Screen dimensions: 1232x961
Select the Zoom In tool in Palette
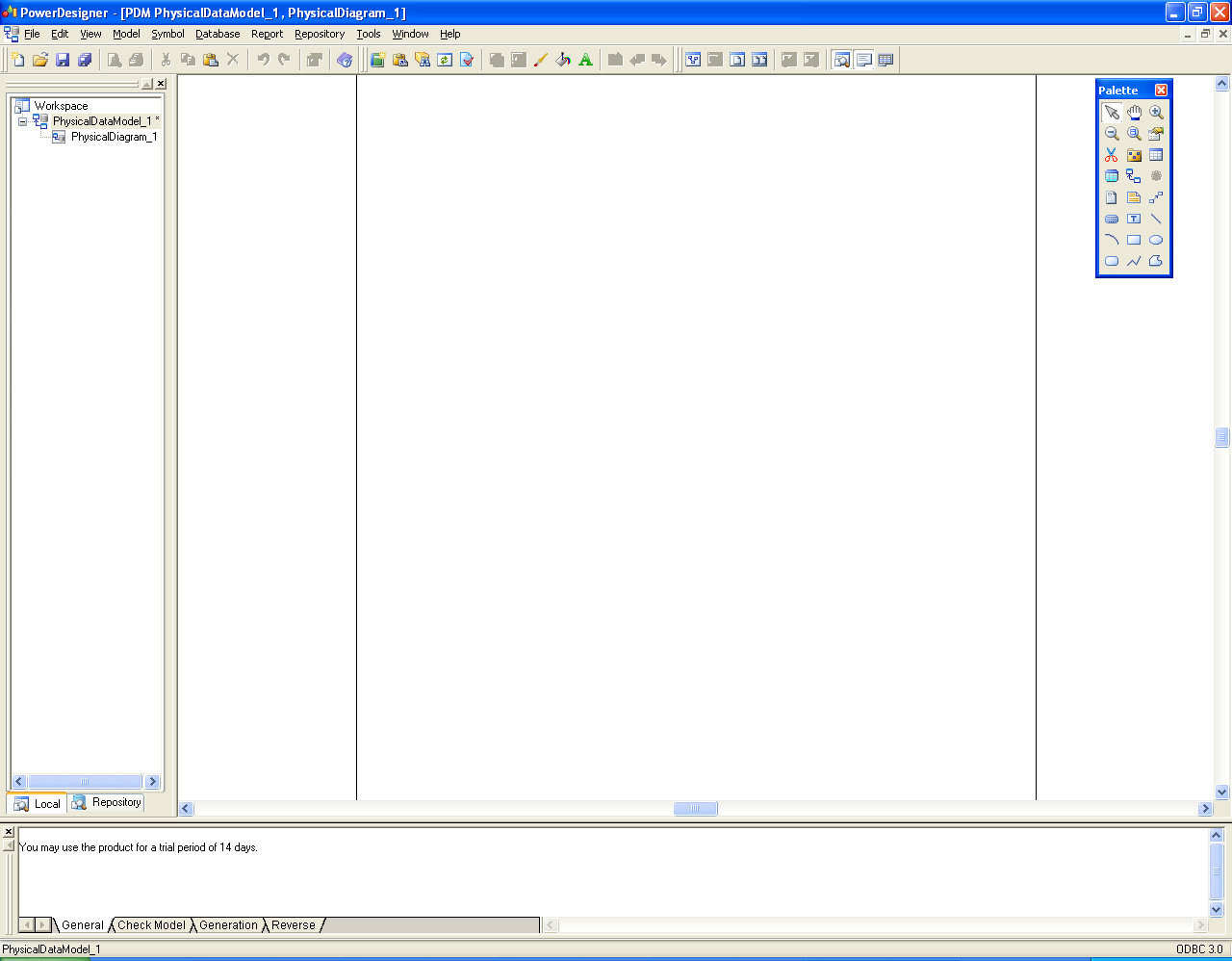[x=1156, y=113]
